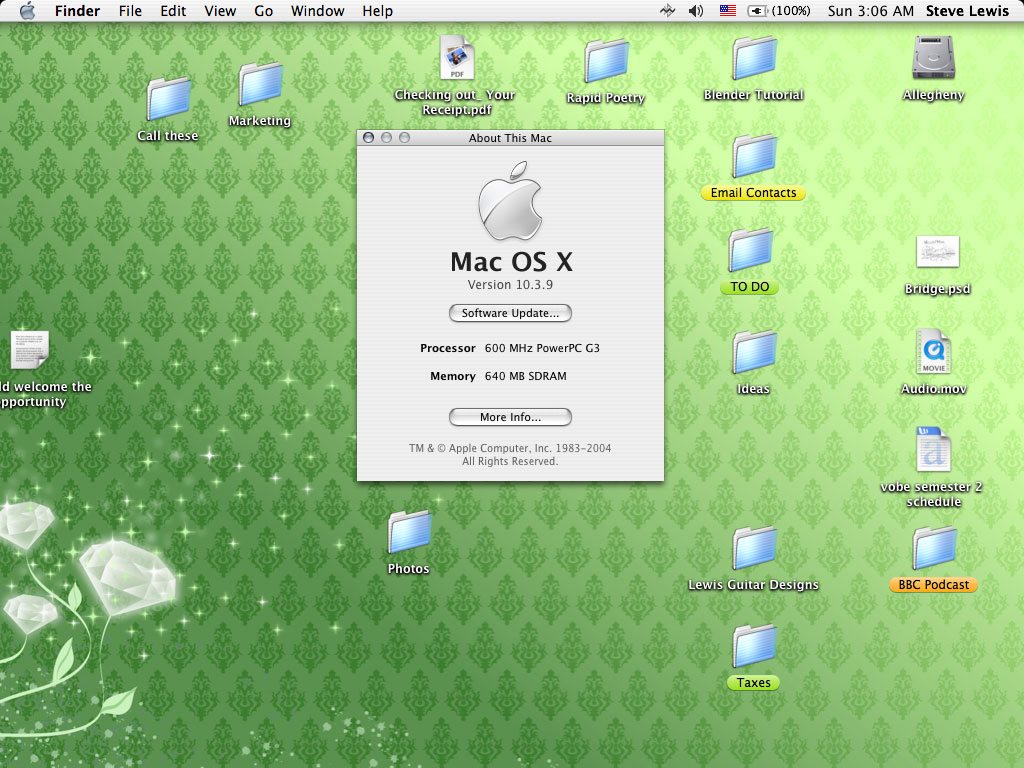Viewport: 1024px width, 768px height.
Task: Select the Rapid Poetry folder
Action: tap(606, 61)
